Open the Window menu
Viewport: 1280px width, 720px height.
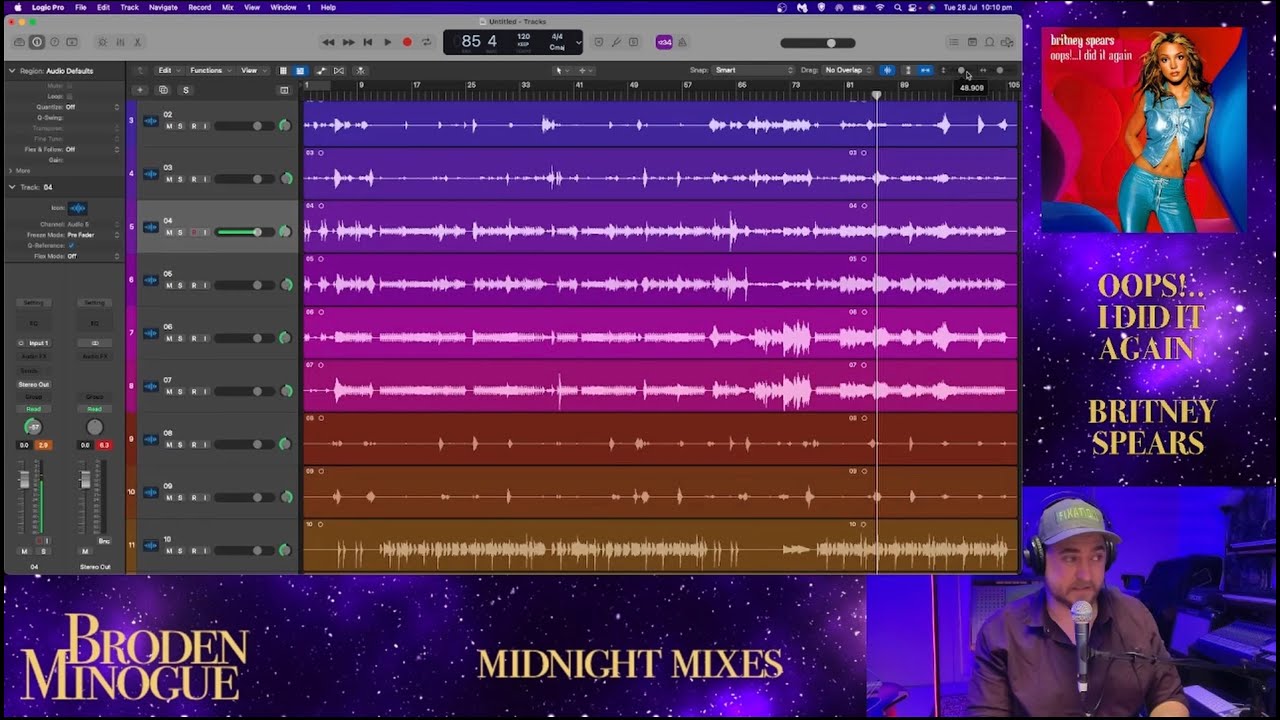tap(283, 7)
